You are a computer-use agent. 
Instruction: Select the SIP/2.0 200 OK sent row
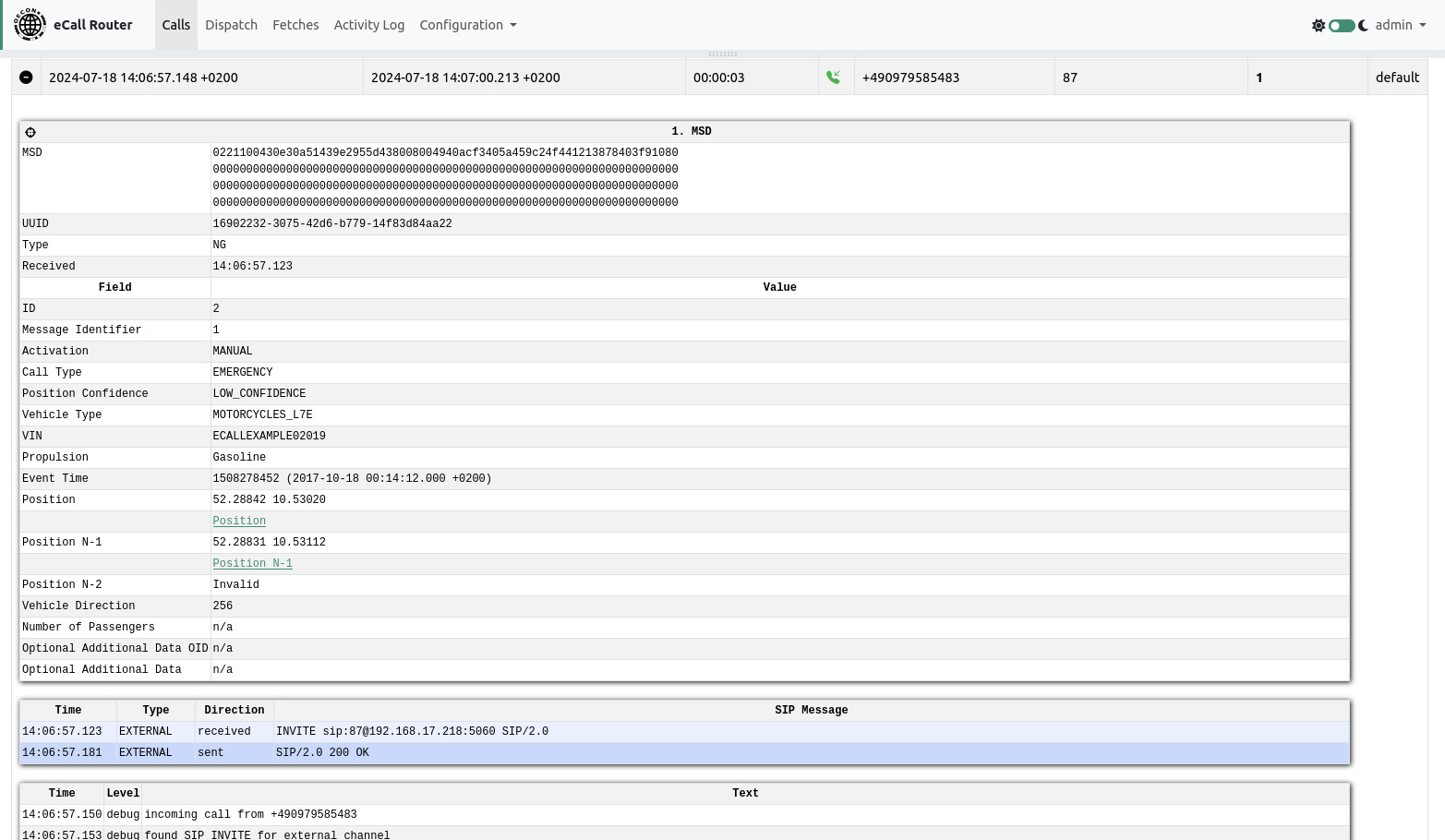coord(321,752)
